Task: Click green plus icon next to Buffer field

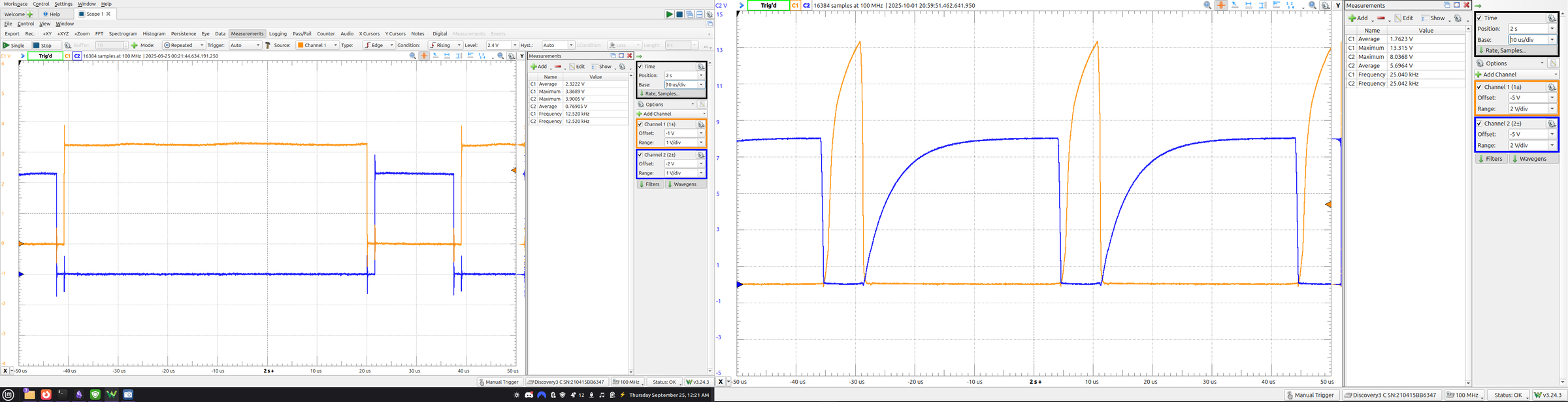Action: (134, 45)
